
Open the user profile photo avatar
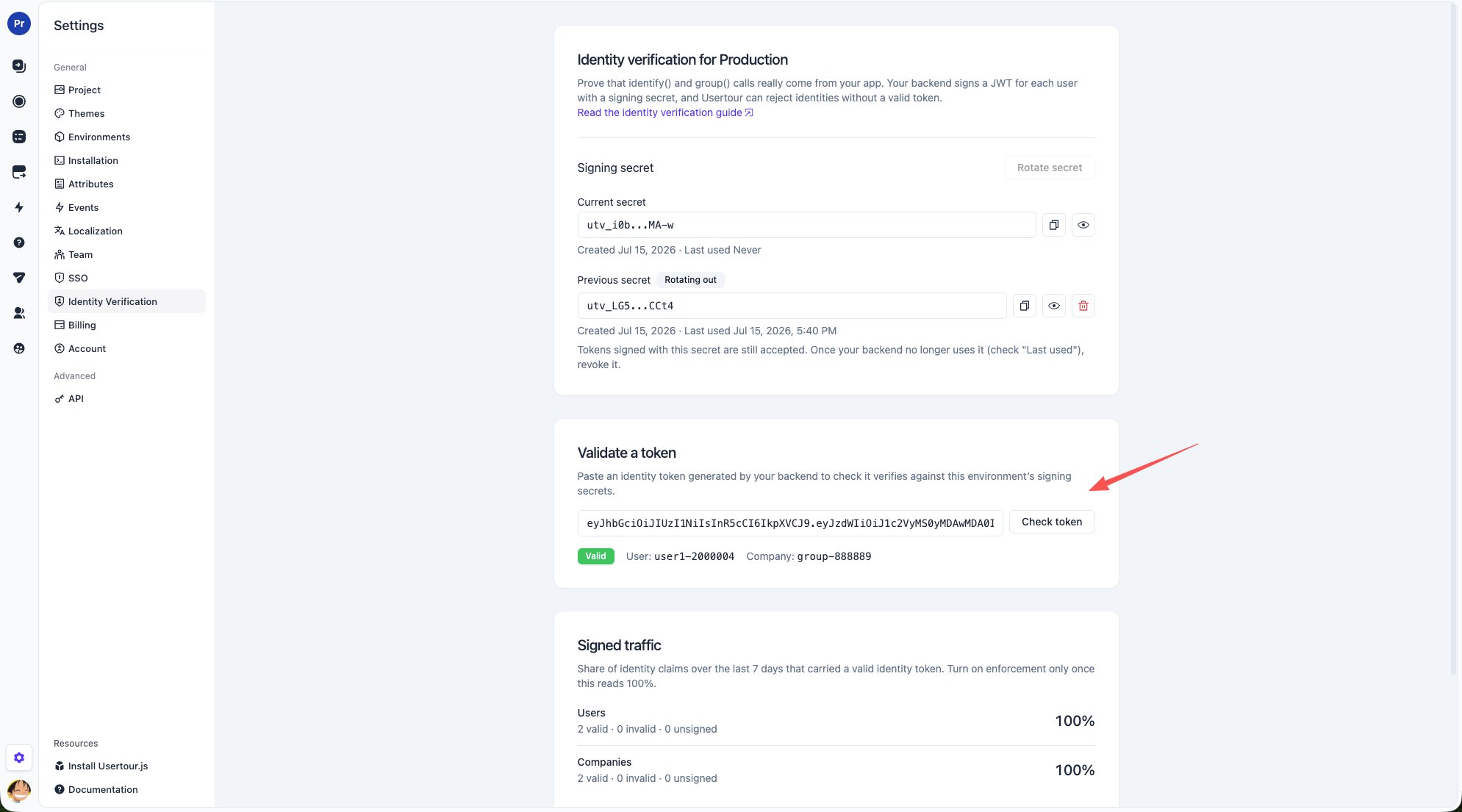[19, 791]
